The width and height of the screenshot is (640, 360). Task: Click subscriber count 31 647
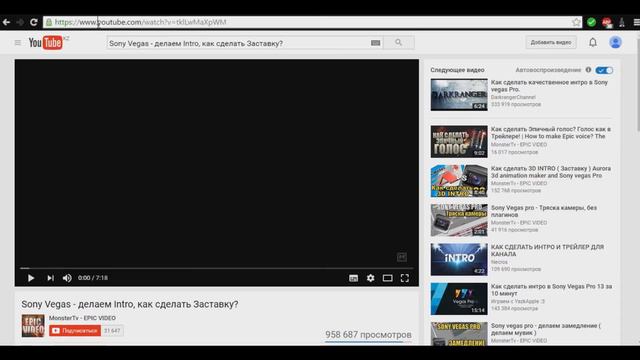(112, 331)
